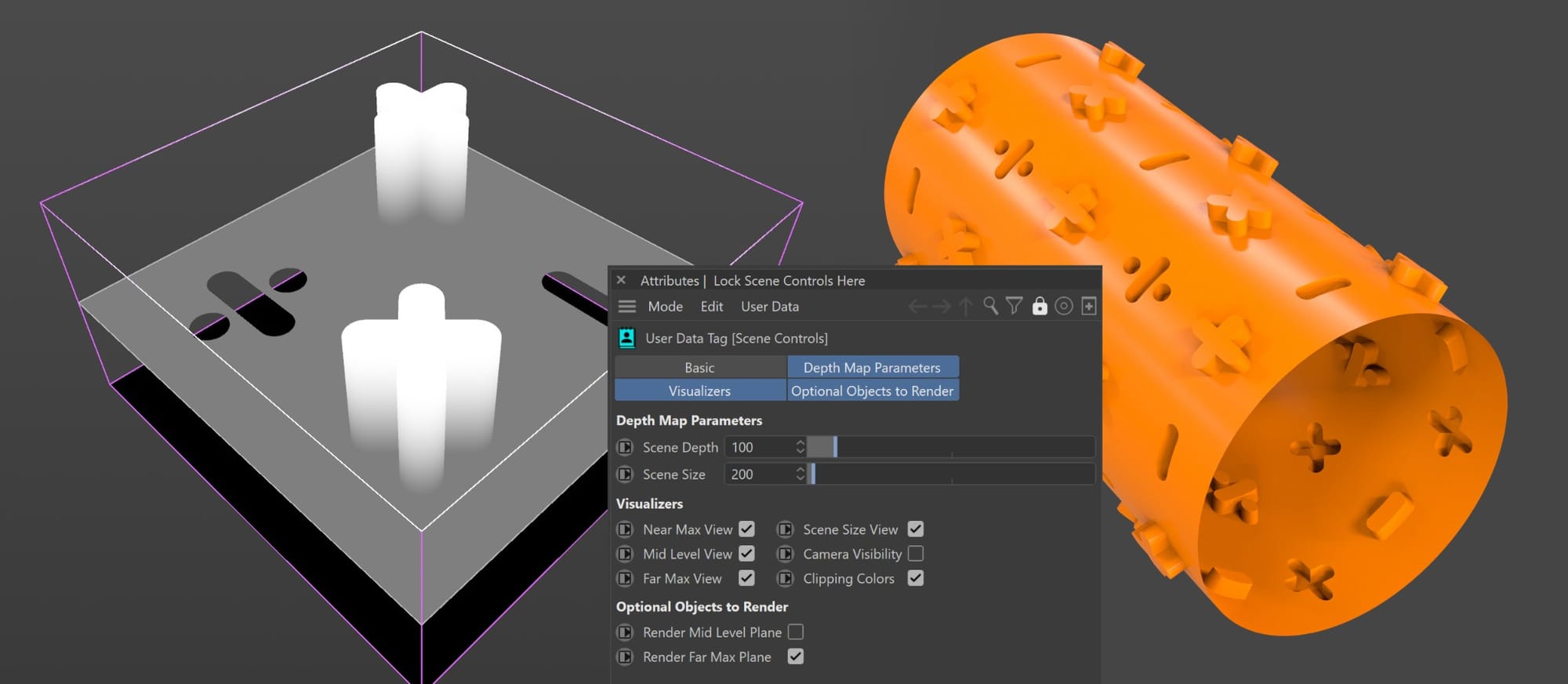Toggle the Clipping Colors checkbox

coord(916,578)
